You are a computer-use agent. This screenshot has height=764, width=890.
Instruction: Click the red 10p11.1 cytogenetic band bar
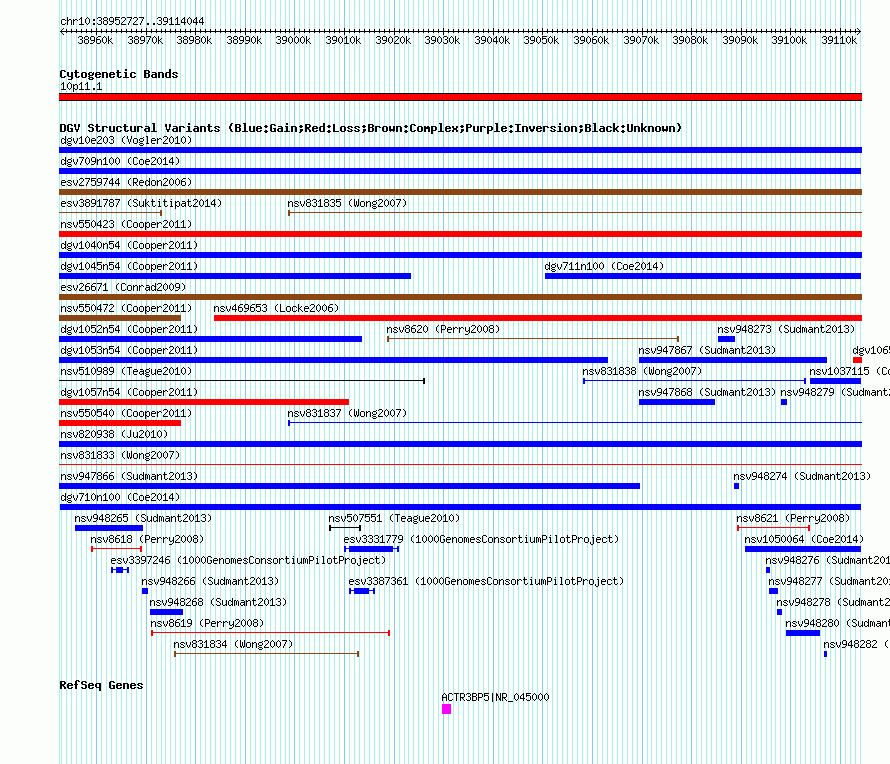click(460, 97)
